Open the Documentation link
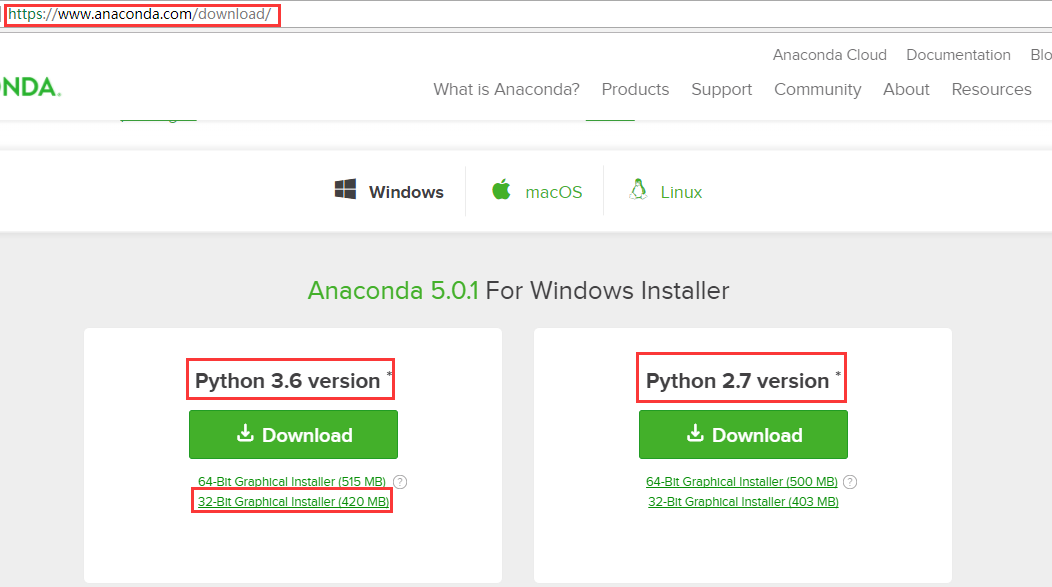The width and height of the screenshot is (1052, 587). point(958,55)
